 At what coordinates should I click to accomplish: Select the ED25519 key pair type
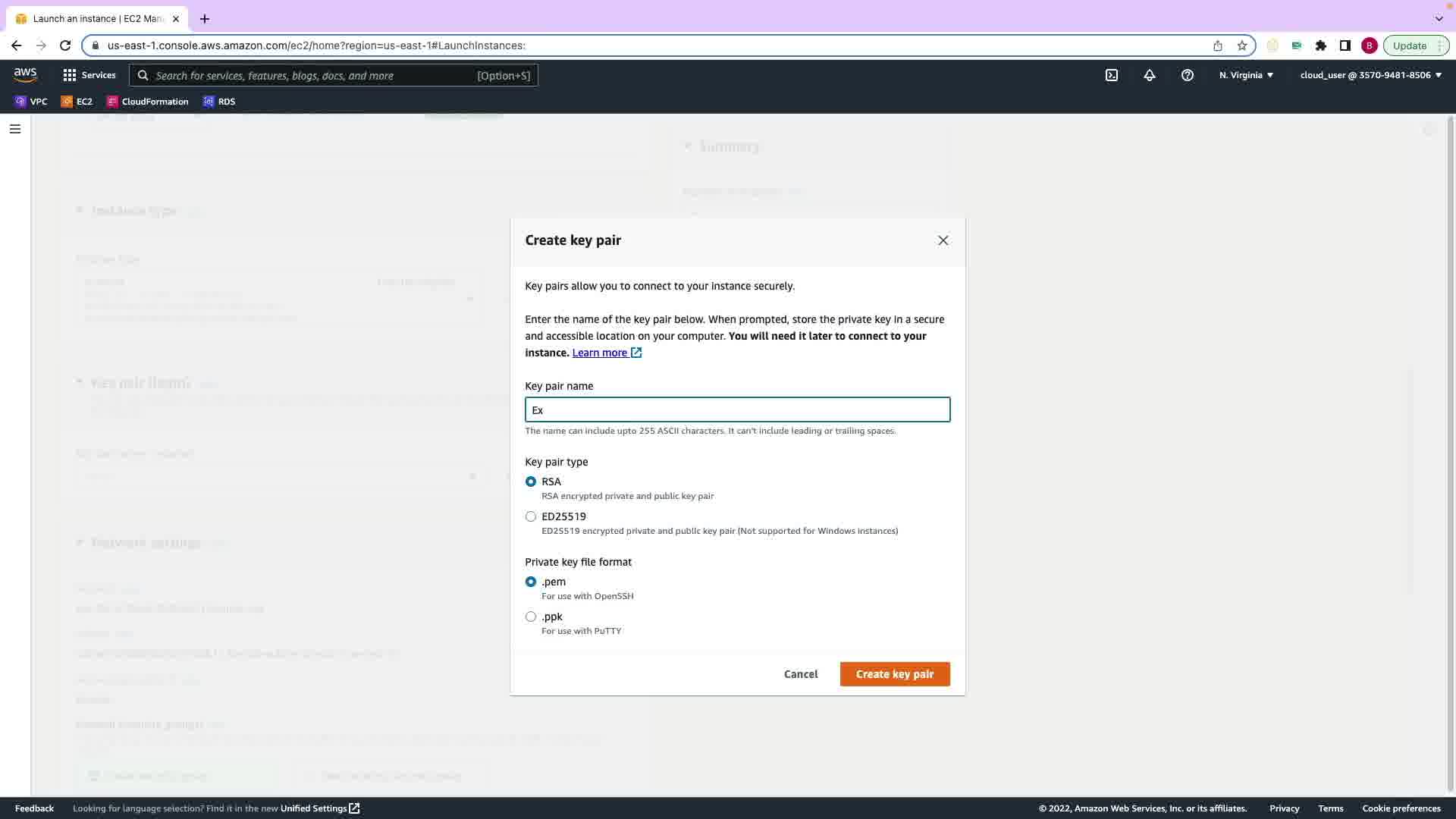point(531,516)
